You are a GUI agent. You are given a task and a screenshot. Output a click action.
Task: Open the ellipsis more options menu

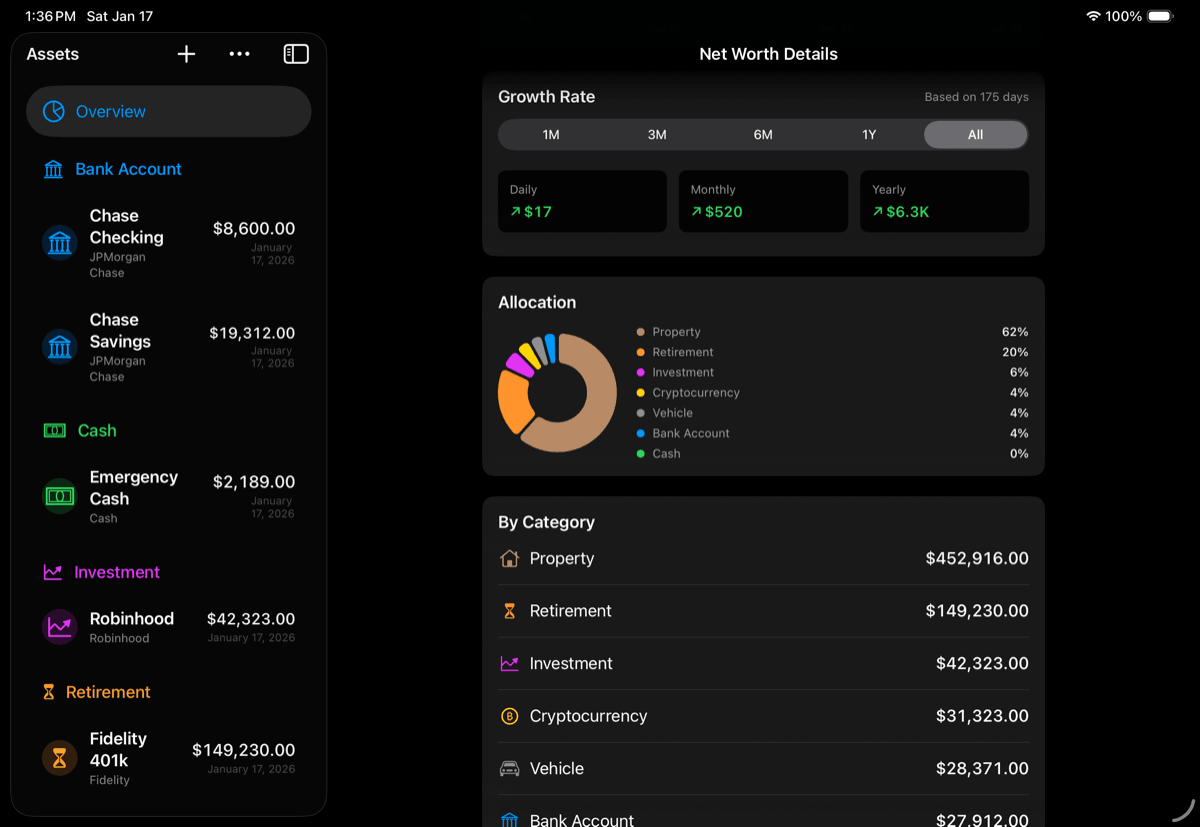pos(239,54)
